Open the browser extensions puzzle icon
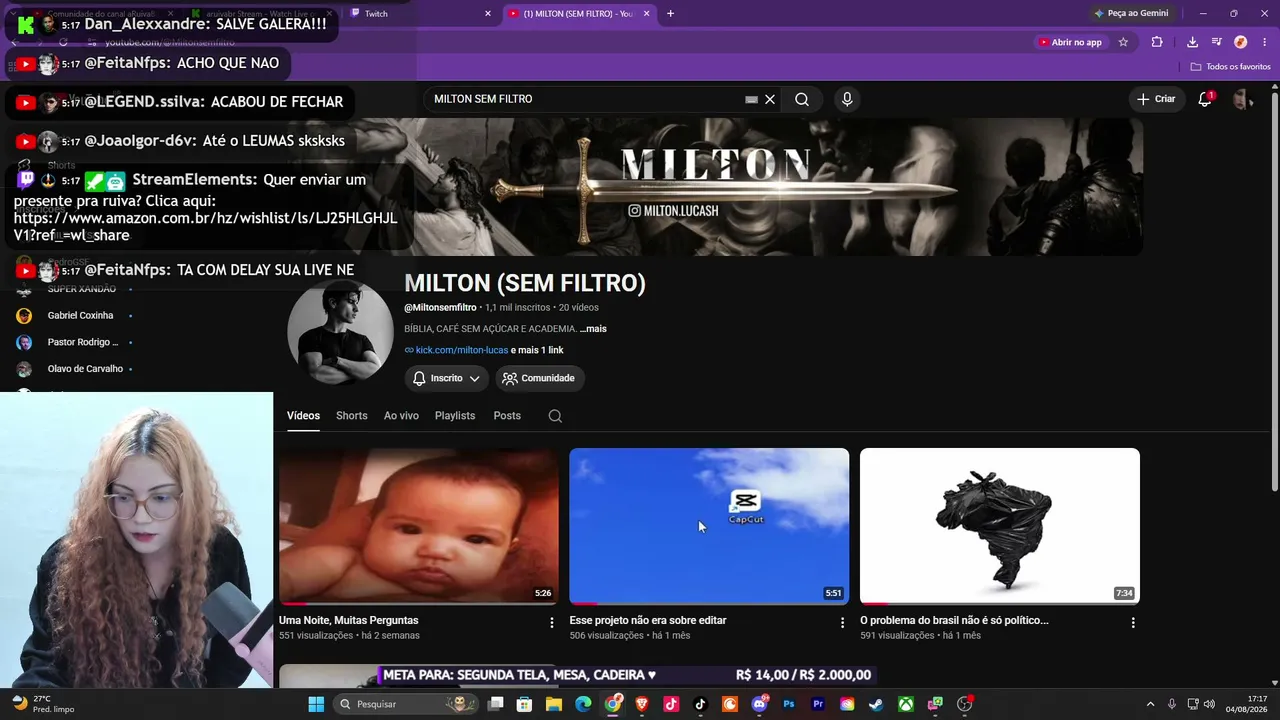The height and width of the screenshot is (720, 1280). (x=1157, y=42)
